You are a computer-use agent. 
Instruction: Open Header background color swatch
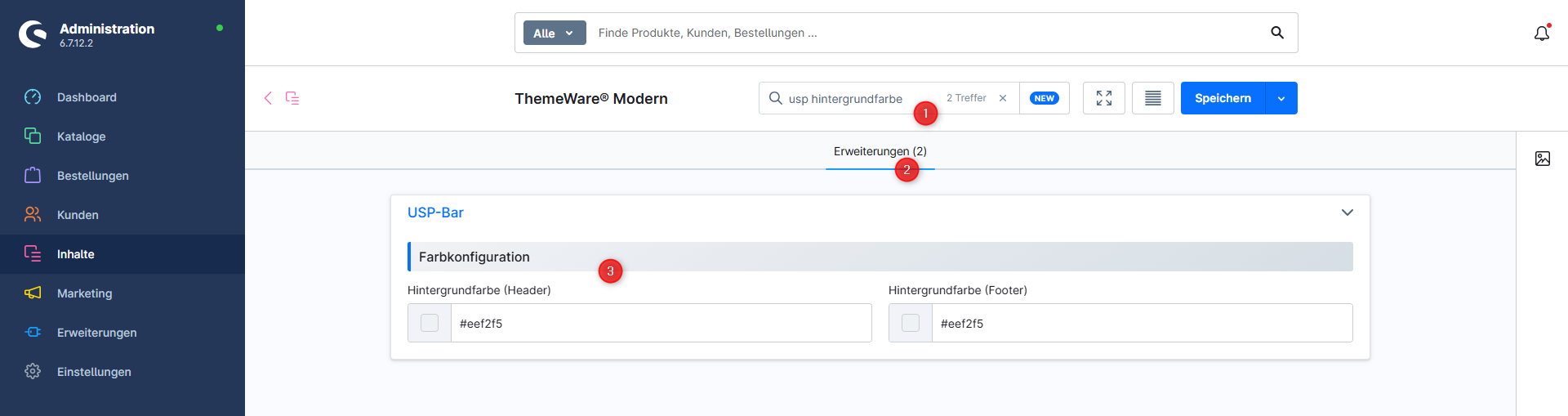pyautogui.click(x=430, y=323)
